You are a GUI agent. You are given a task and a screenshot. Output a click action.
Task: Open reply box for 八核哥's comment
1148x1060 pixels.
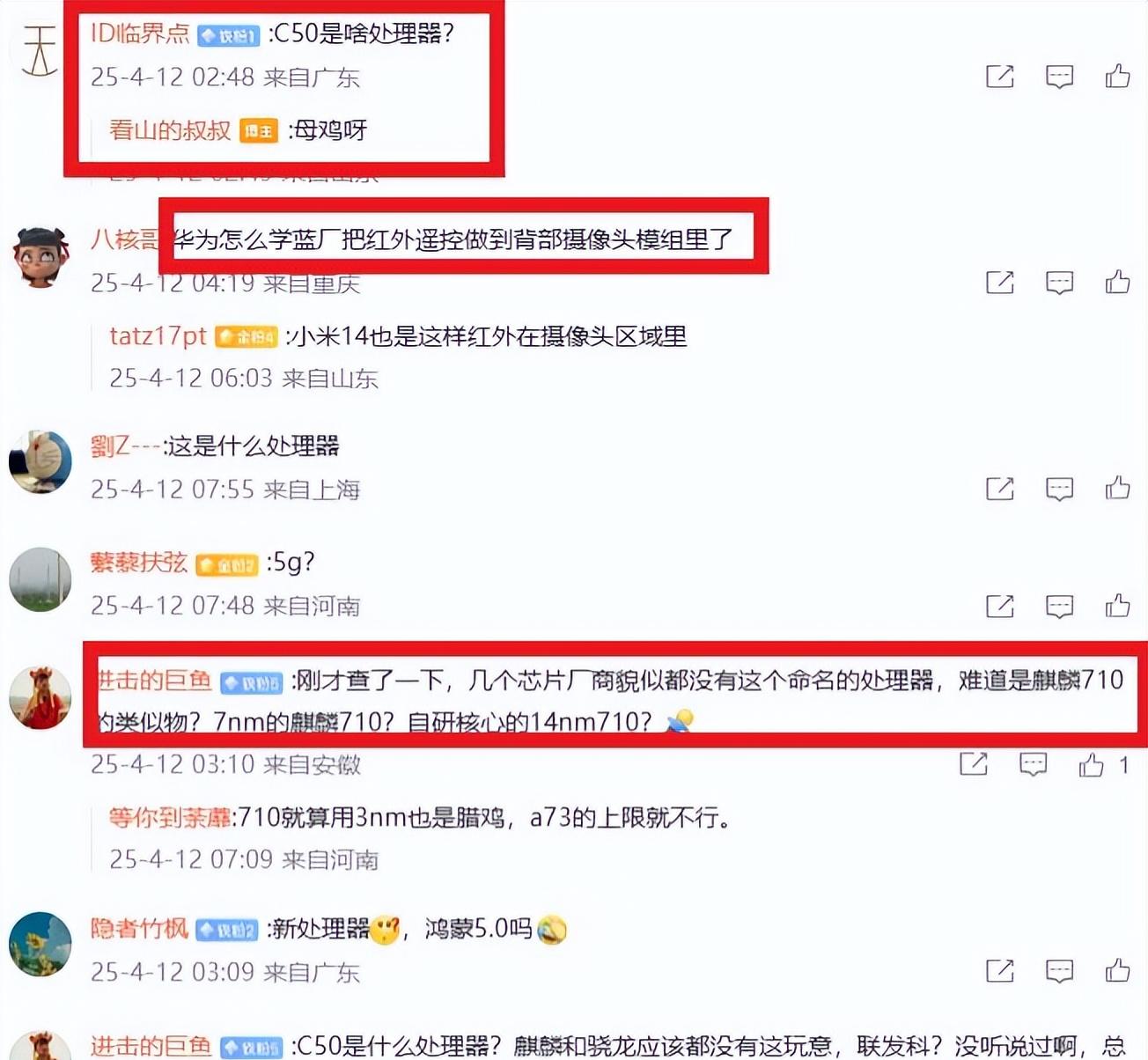pos(1059,283)
